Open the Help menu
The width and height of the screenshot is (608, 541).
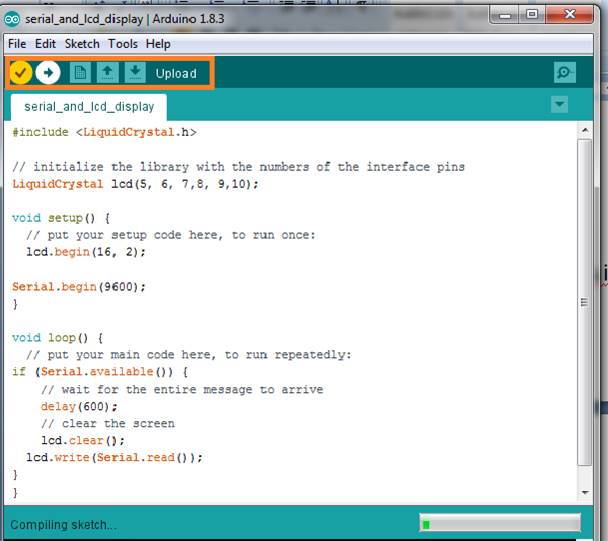(x=158, y=44)
